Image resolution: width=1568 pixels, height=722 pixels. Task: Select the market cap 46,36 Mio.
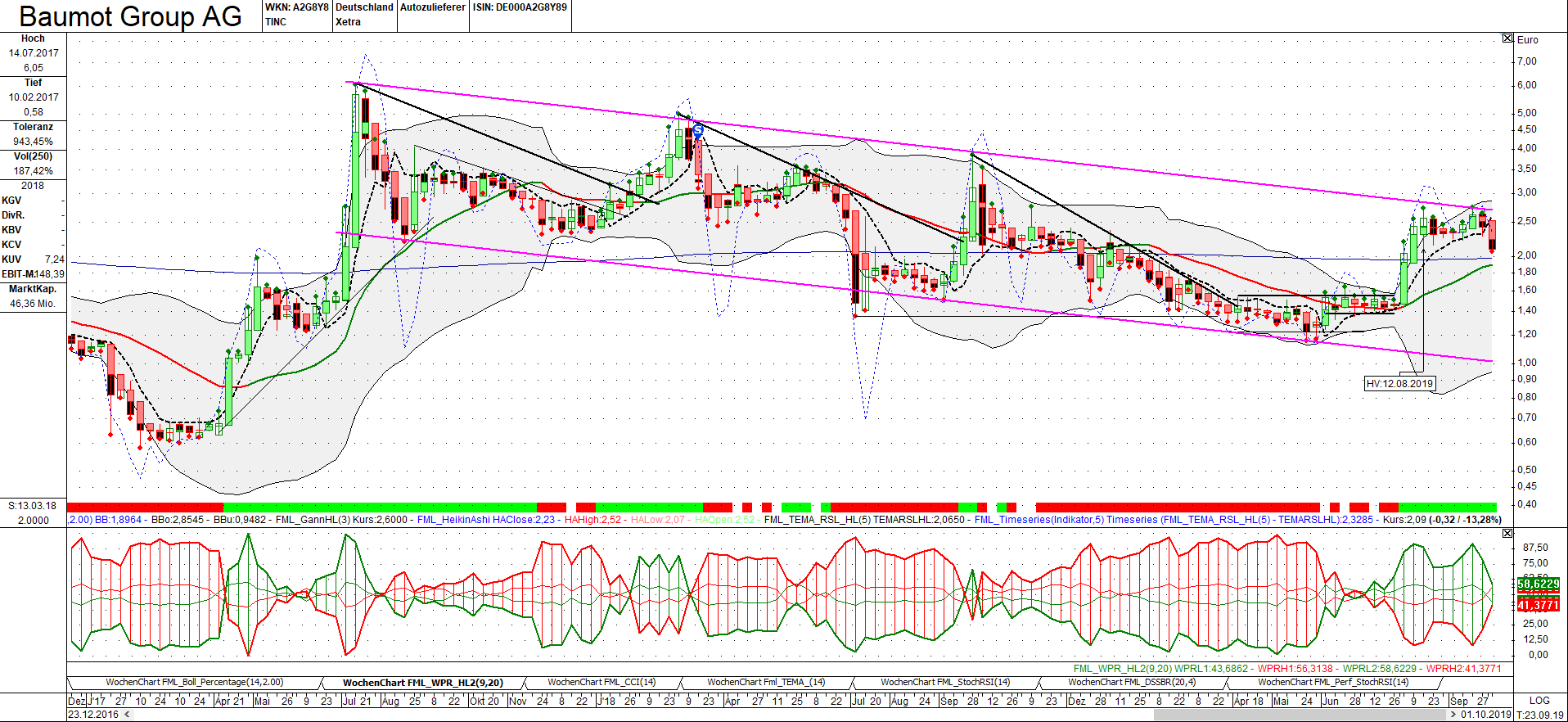pyautogui.click(x=33, y=304)
